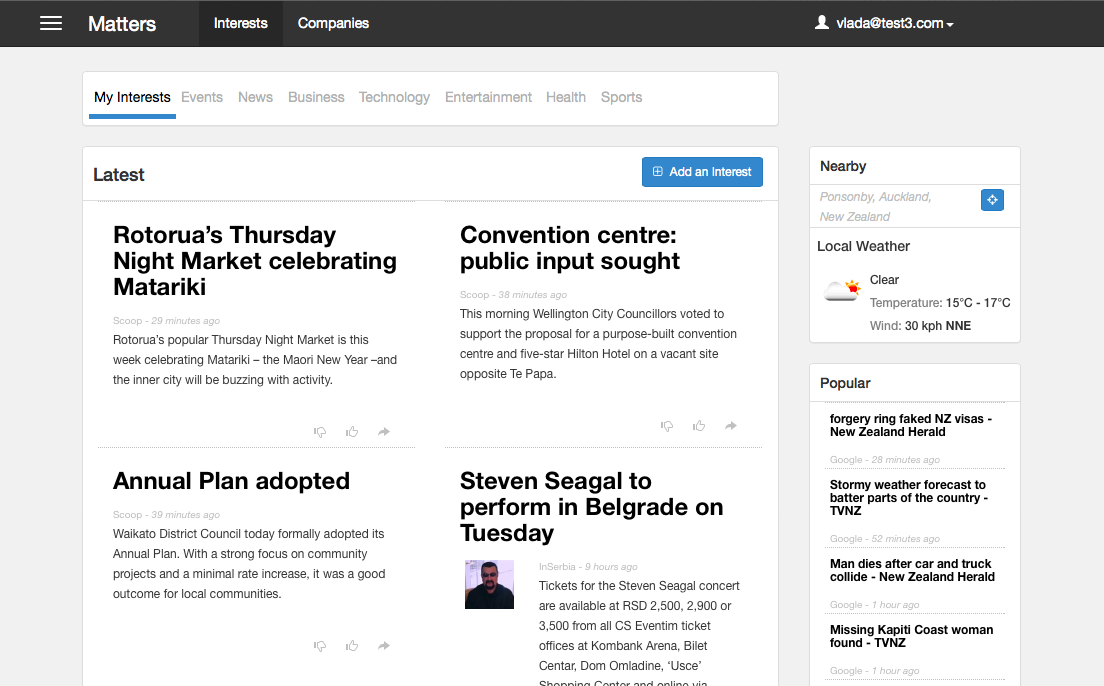Share the Convention centre article

tap(731, 426)
